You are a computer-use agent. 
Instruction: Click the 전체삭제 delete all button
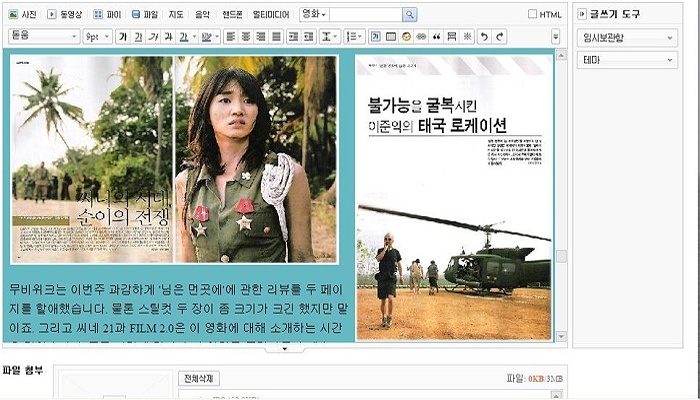[199, 379]
